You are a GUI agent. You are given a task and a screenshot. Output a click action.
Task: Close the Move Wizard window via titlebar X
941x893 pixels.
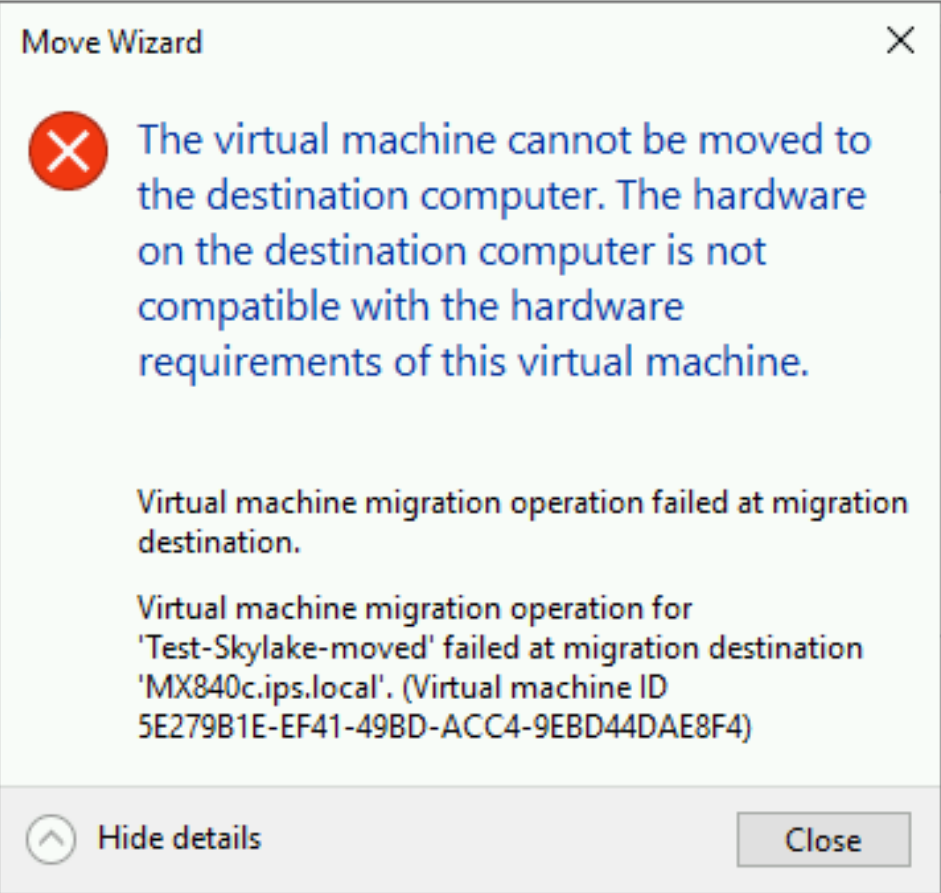[903, 42]
